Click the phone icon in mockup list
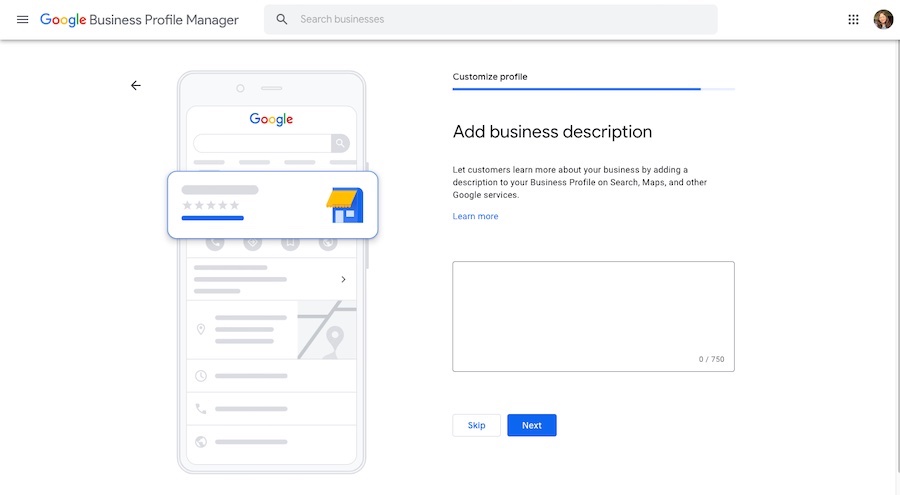The height and width of the screenshot is (495, 900). [201, 409]
